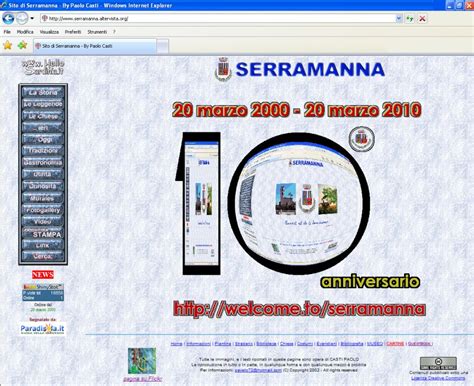Open the Visualizza menu
Screen dimensions: 474x386
tap(49, 32)
